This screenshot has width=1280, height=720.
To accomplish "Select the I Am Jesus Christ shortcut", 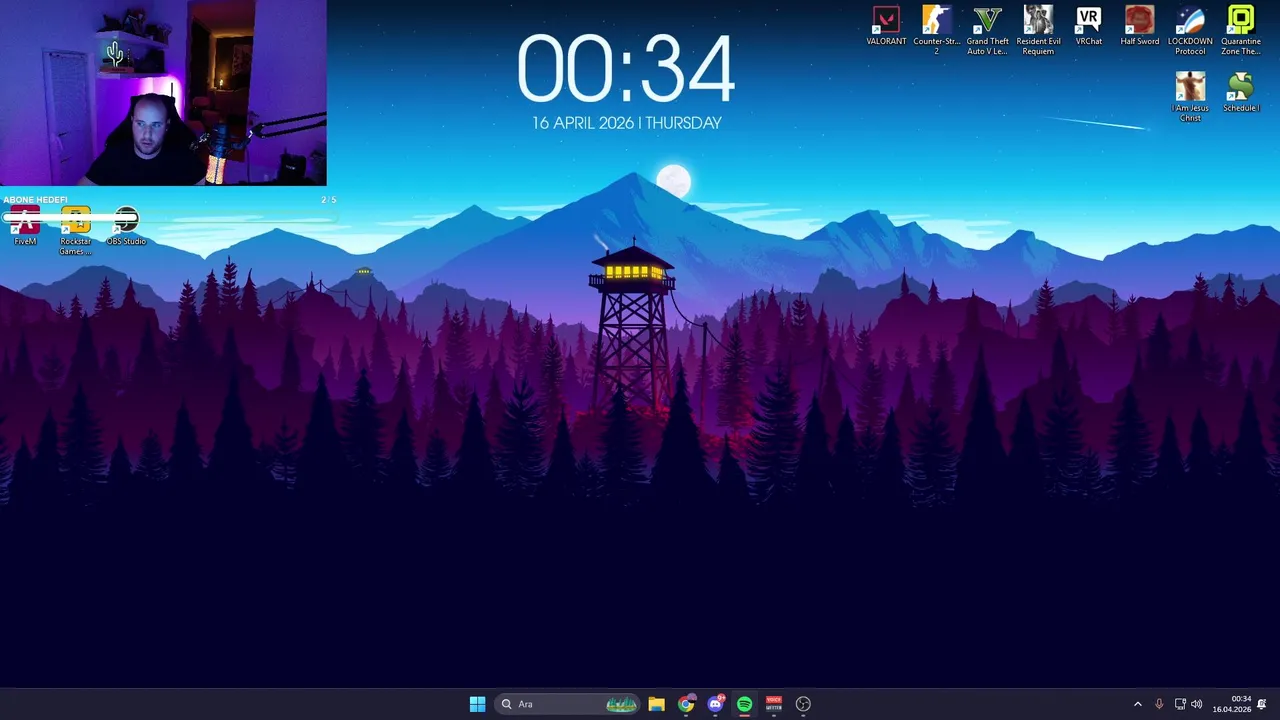I will 1190,97.
